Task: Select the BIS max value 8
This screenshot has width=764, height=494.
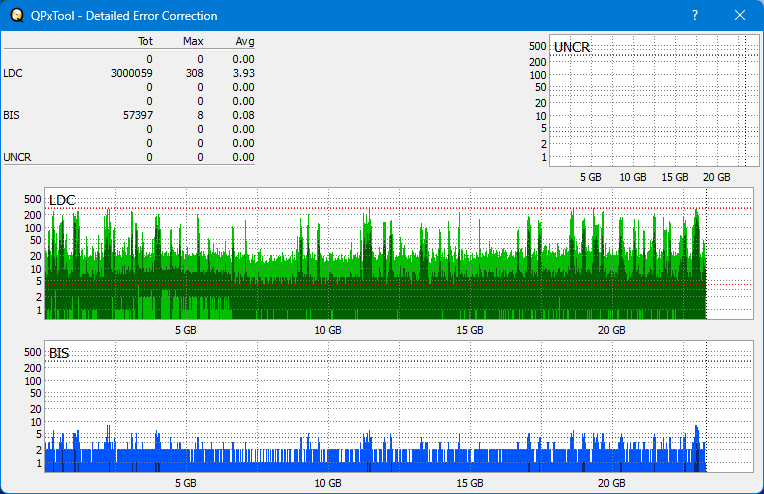Action: [x=200, y=115]
